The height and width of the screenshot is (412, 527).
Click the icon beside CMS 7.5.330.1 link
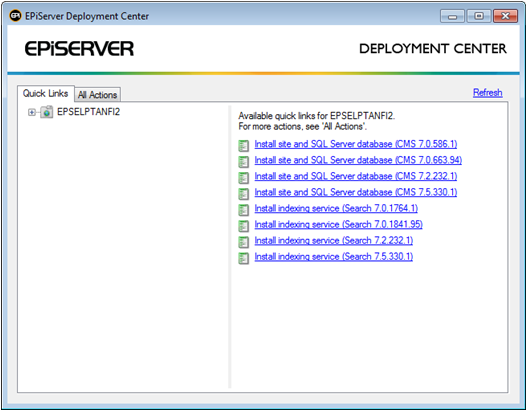(x=244, y=194)
